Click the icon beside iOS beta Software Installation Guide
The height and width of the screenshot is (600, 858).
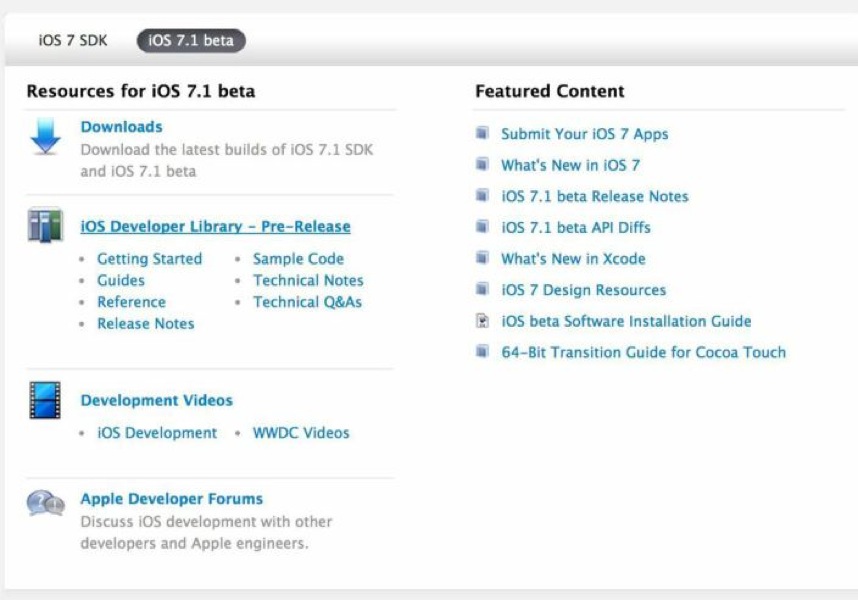[x=482, y=321]
